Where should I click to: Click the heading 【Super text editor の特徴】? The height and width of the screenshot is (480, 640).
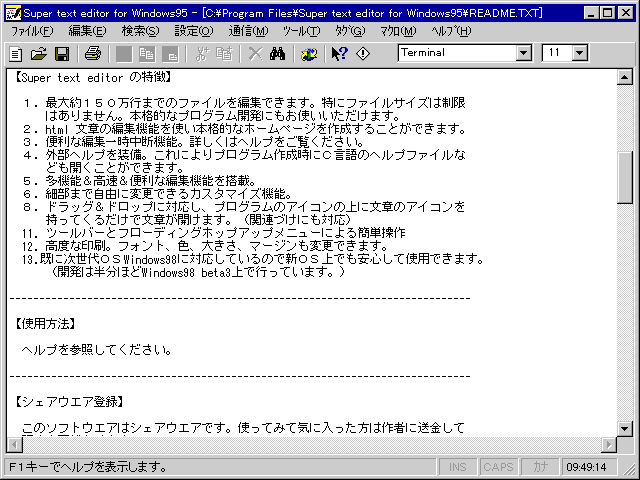click(93, 77)
